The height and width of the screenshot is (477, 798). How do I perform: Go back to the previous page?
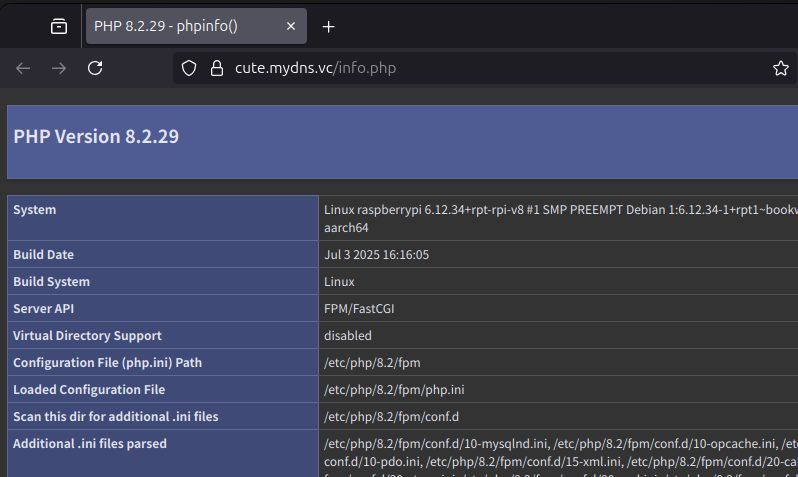click(23, 68)
